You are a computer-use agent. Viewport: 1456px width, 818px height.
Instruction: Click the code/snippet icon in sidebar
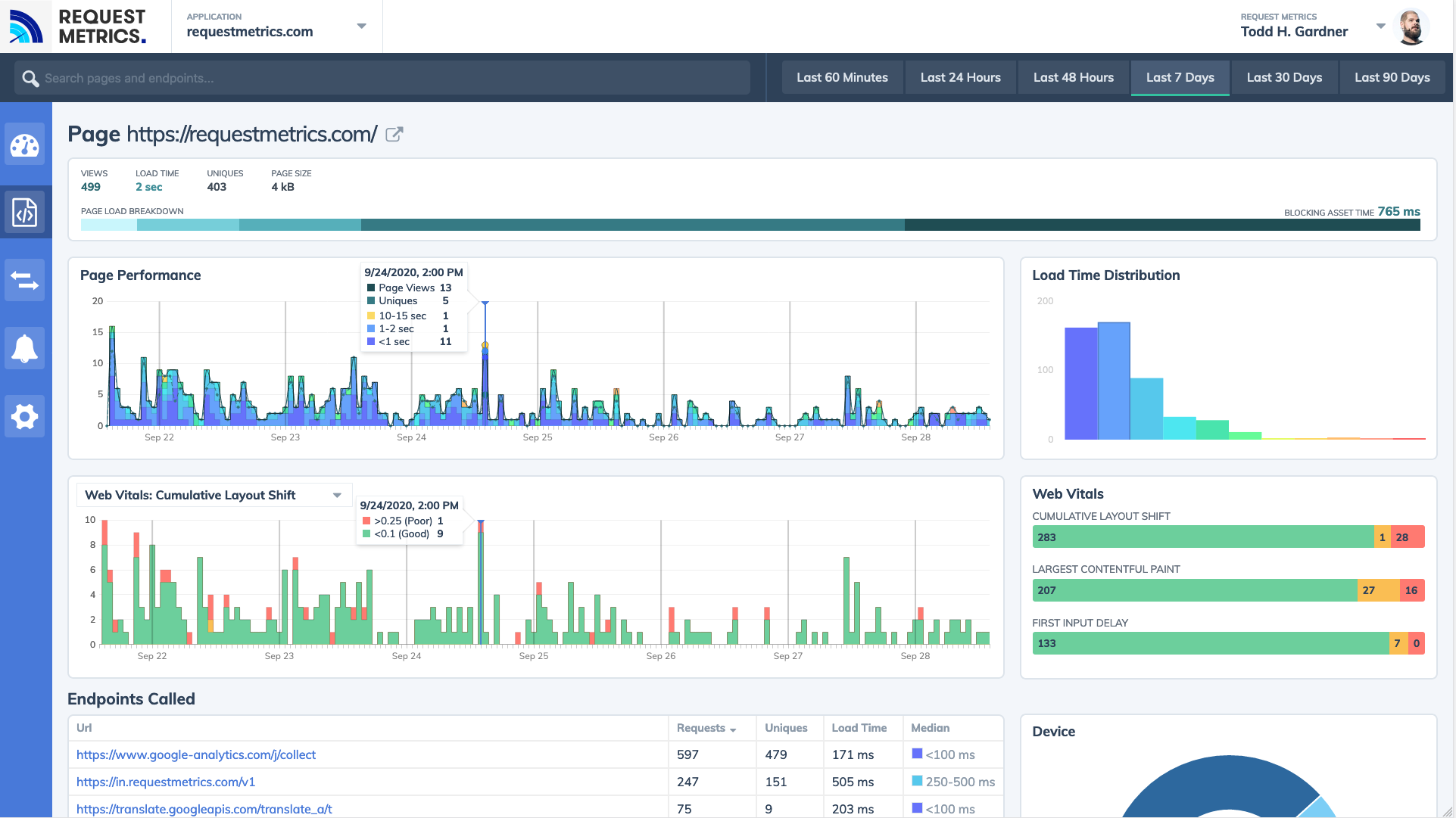pos(25,213)
